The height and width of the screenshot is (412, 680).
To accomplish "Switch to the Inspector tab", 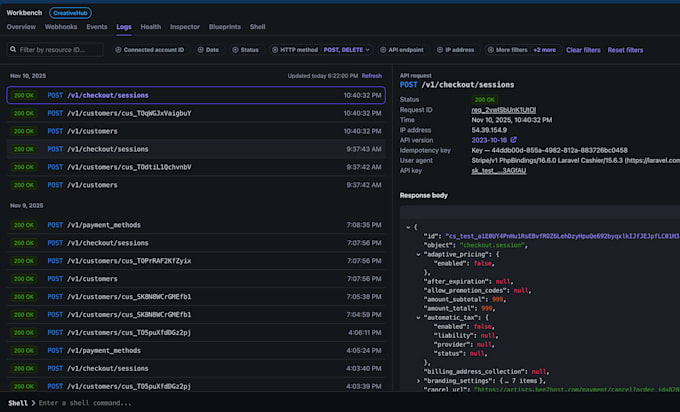I will (185, 27).
